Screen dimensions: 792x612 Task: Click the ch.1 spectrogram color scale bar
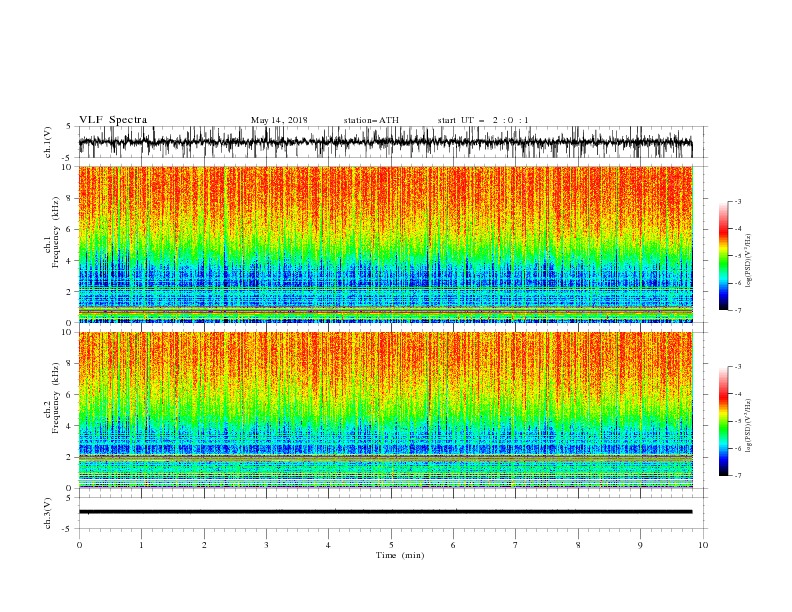(x=723, y=256)
